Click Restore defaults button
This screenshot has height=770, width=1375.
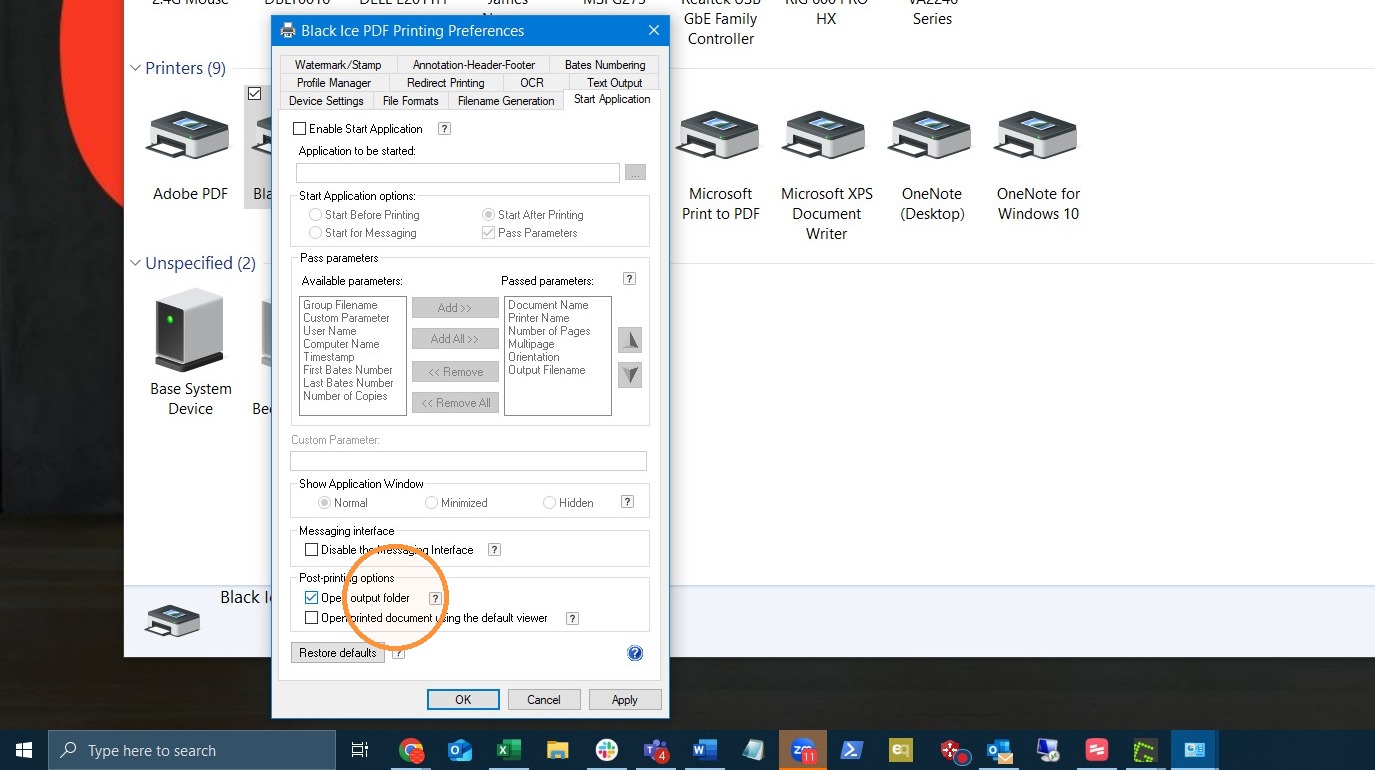point(338,653)
